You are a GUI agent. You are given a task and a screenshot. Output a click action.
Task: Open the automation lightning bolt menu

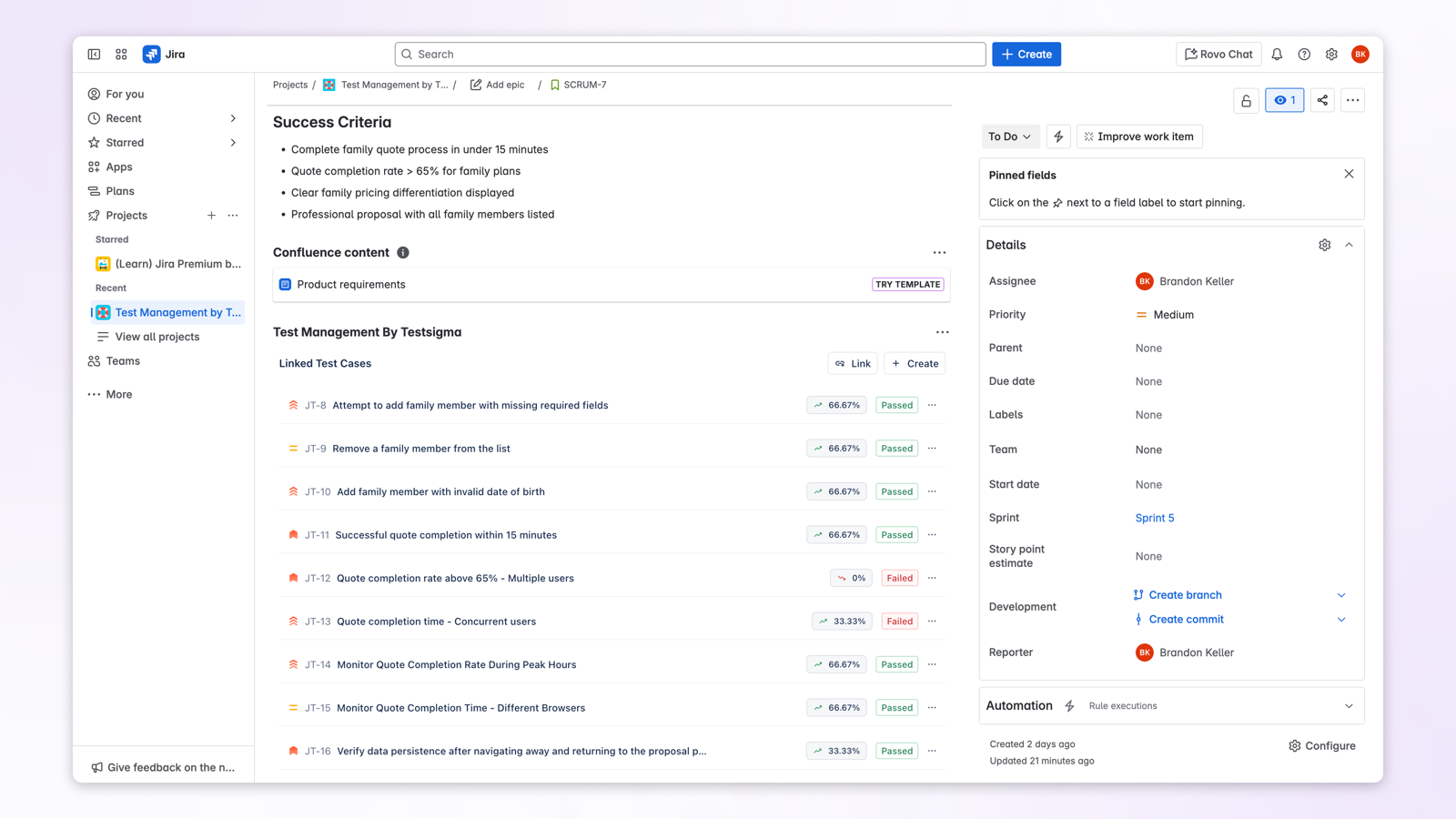click(x=1058, y=136)
